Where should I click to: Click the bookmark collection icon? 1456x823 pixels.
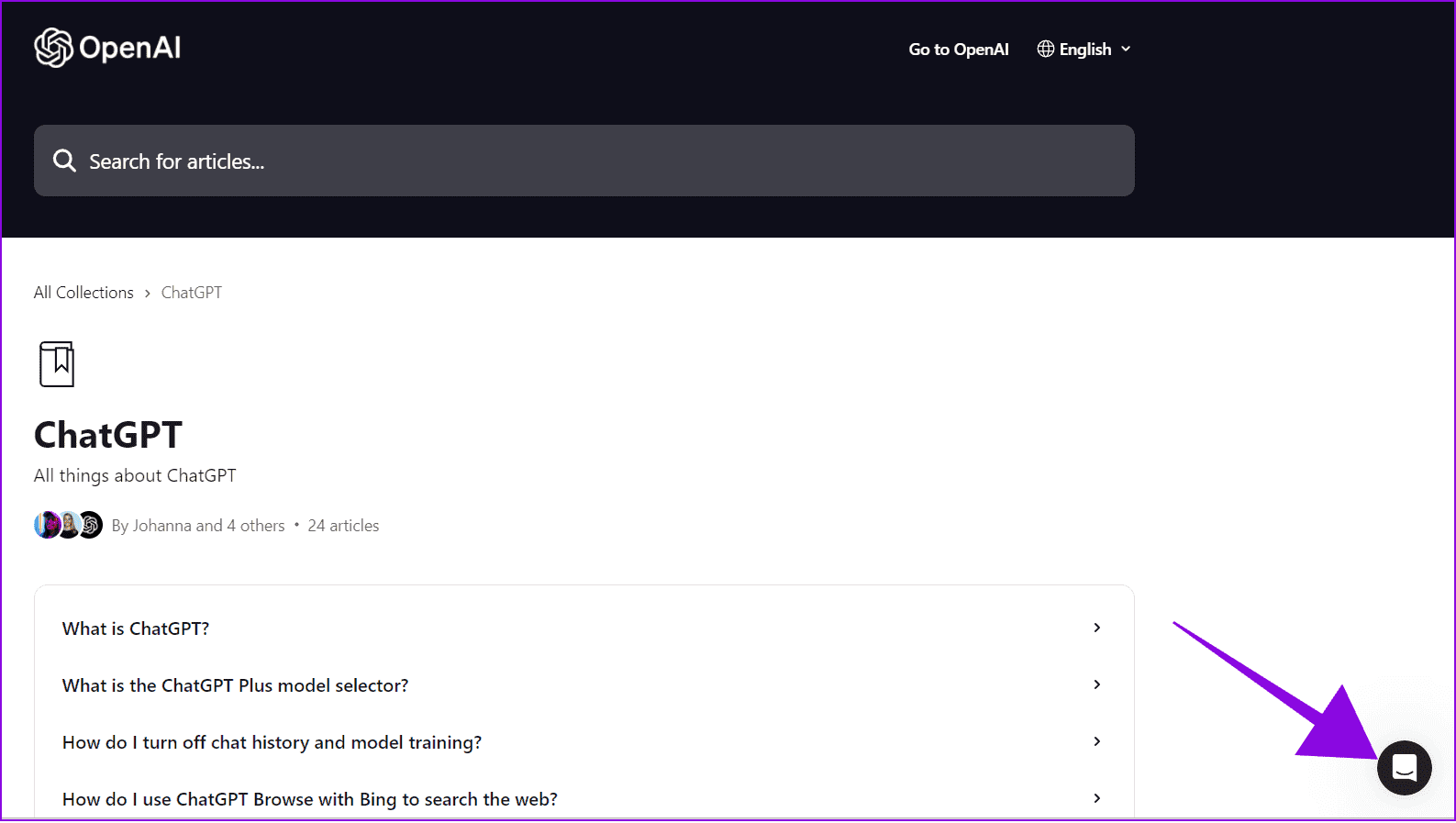[57, 364]
